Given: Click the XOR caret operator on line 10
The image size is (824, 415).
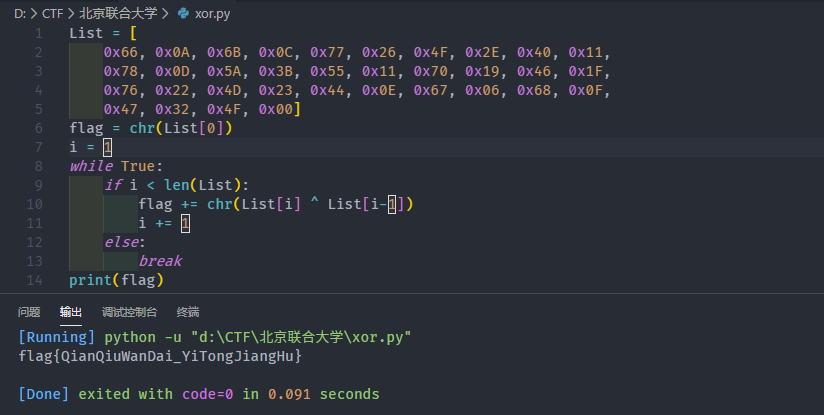Looking at the screenshot, I should [314, 202].
